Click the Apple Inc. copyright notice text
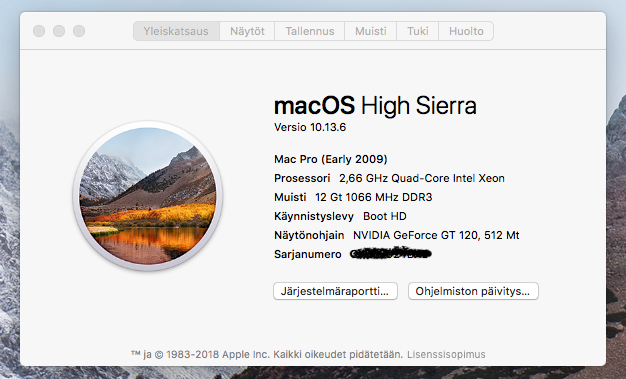 [267, 354]
